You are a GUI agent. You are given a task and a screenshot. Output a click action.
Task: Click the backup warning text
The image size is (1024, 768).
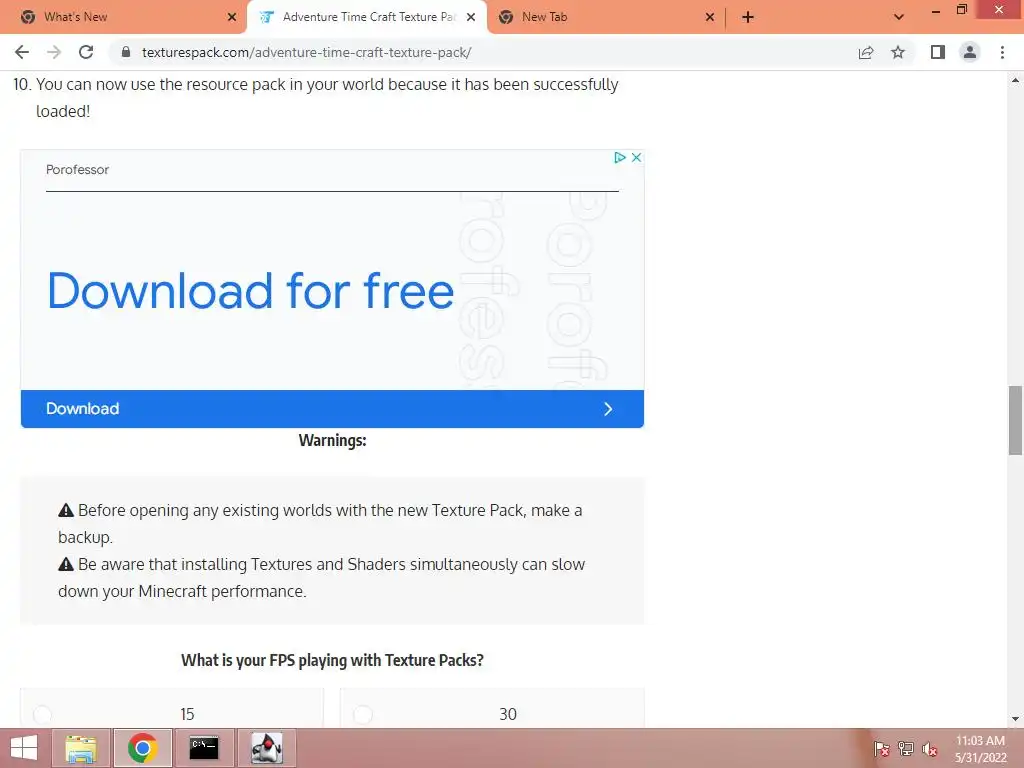coord(320,524)
